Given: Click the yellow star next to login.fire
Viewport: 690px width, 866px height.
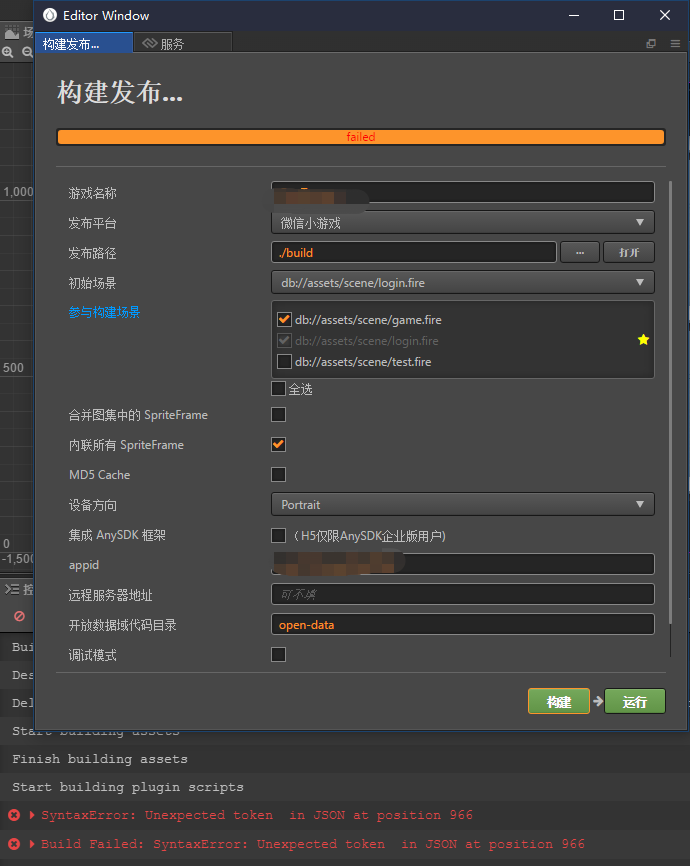Looking at the screenshot, I should [643, 340].
